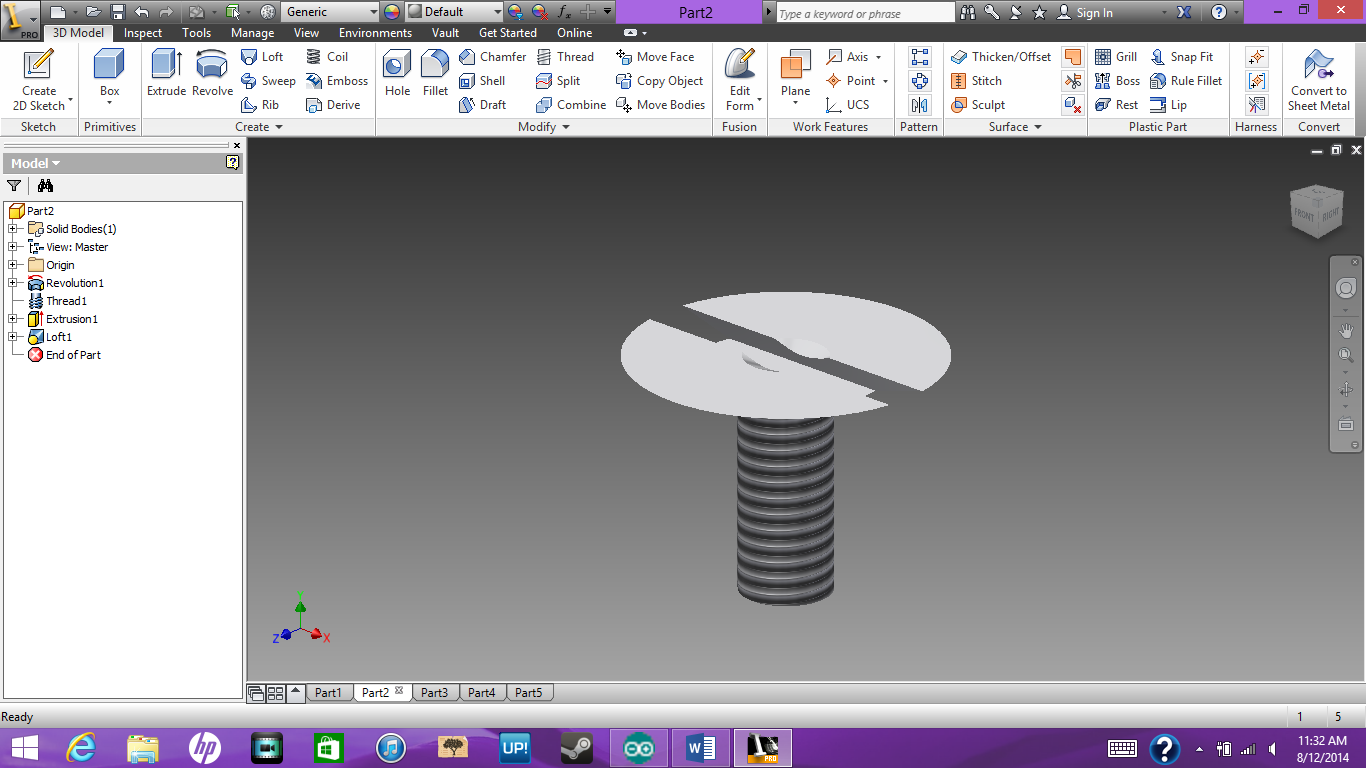Click the ViewCube in the viewport
Viewport: 1366px width, 768px height.
point(1316,212)
